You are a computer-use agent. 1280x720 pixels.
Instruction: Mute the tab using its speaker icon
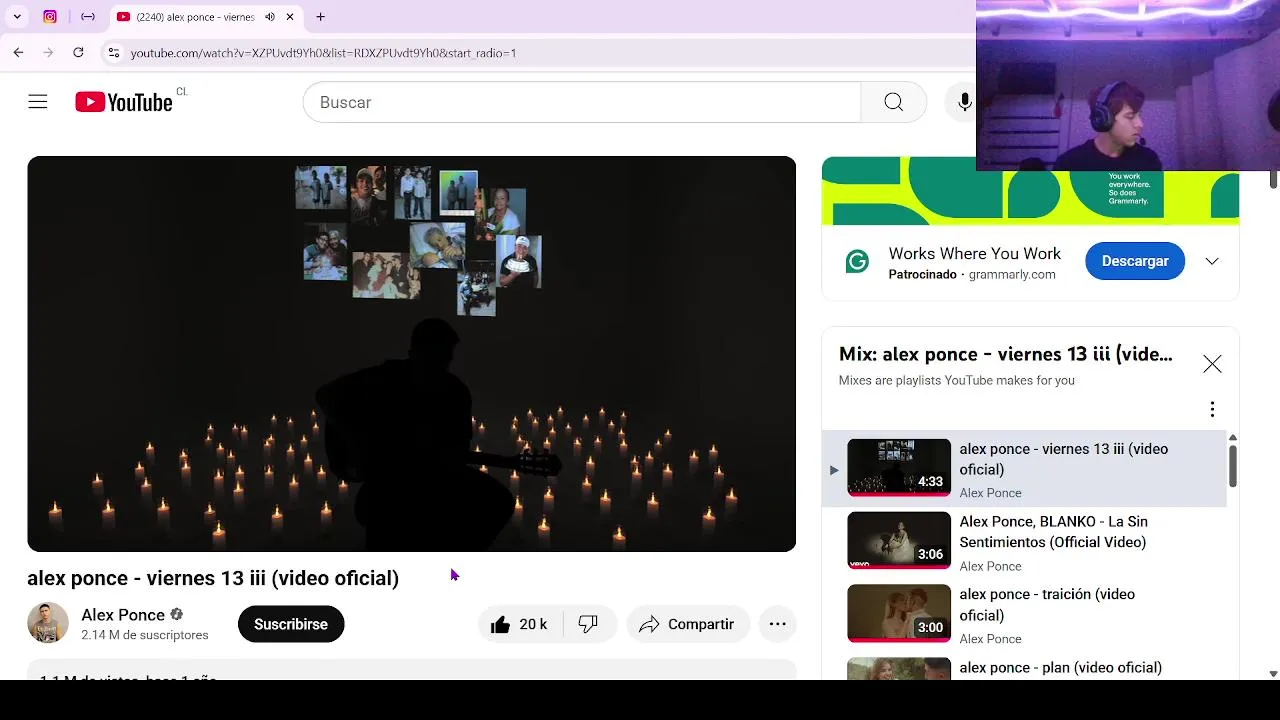click(x=269, y=17)
